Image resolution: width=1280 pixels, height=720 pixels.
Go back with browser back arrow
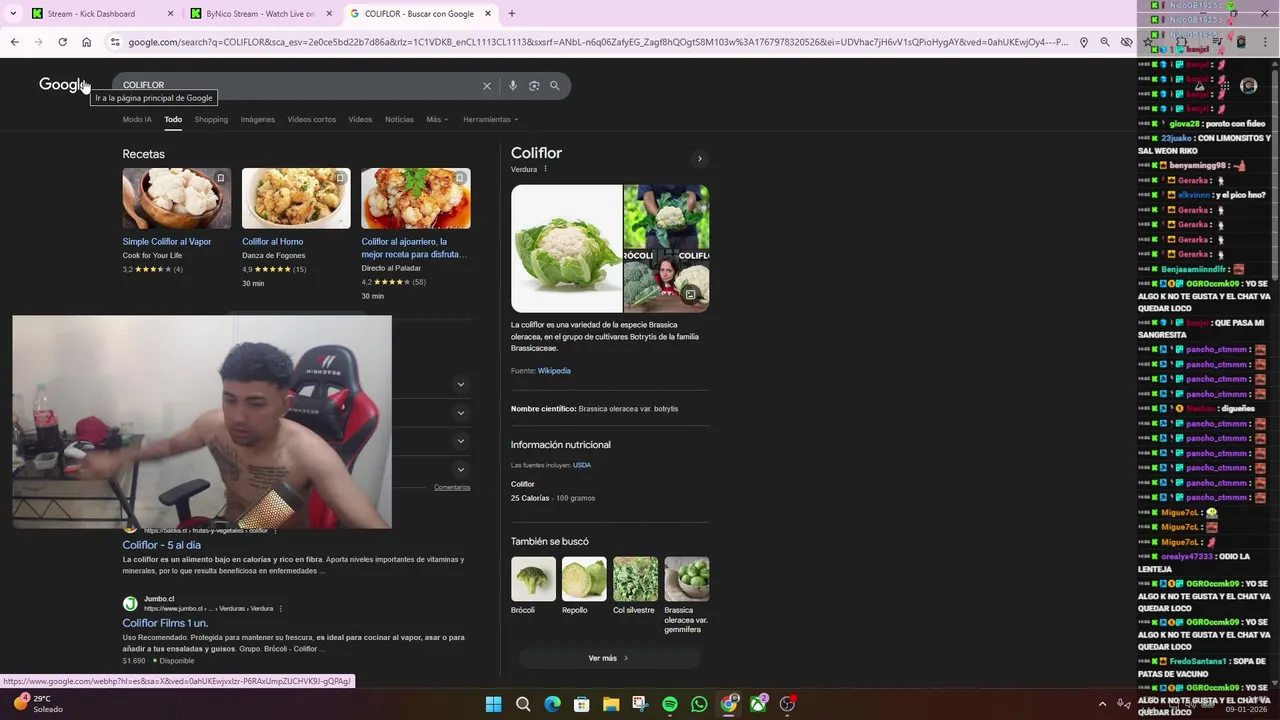pos(14,42)
